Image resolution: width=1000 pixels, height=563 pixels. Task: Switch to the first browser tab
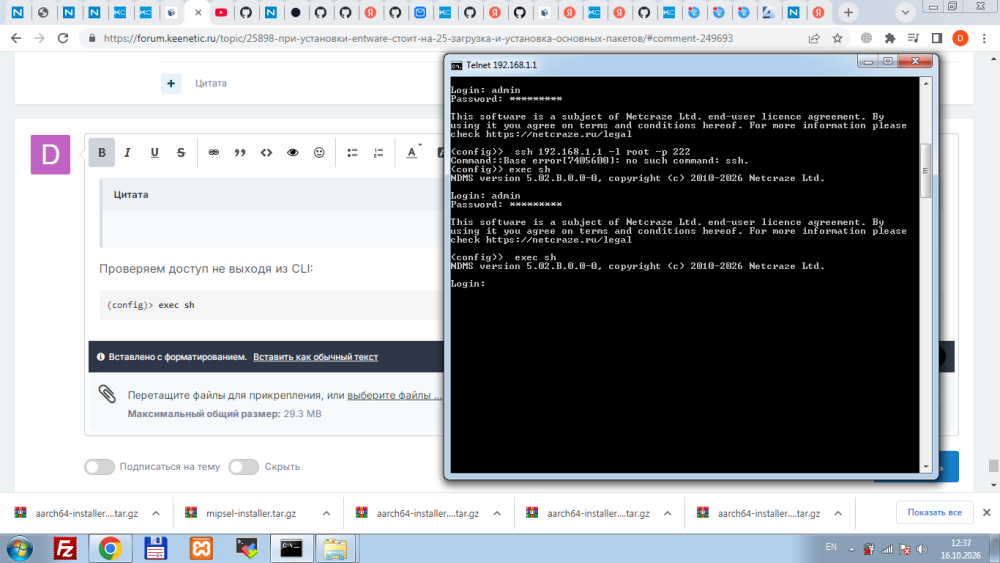(18, 12)
